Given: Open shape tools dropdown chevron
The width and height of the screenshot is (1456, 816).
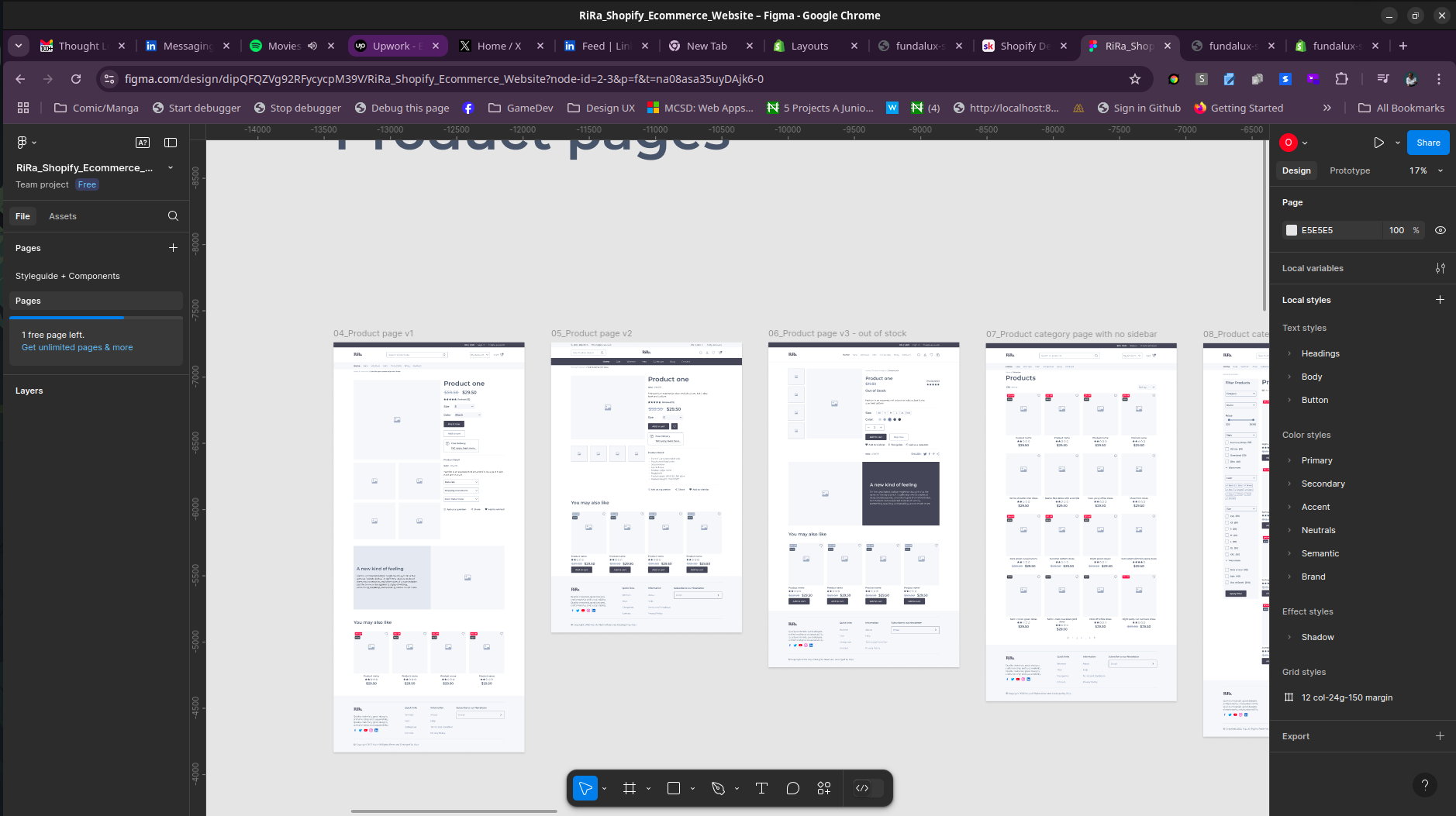Looking at the screenshot, I should click(x=692, y=788).
